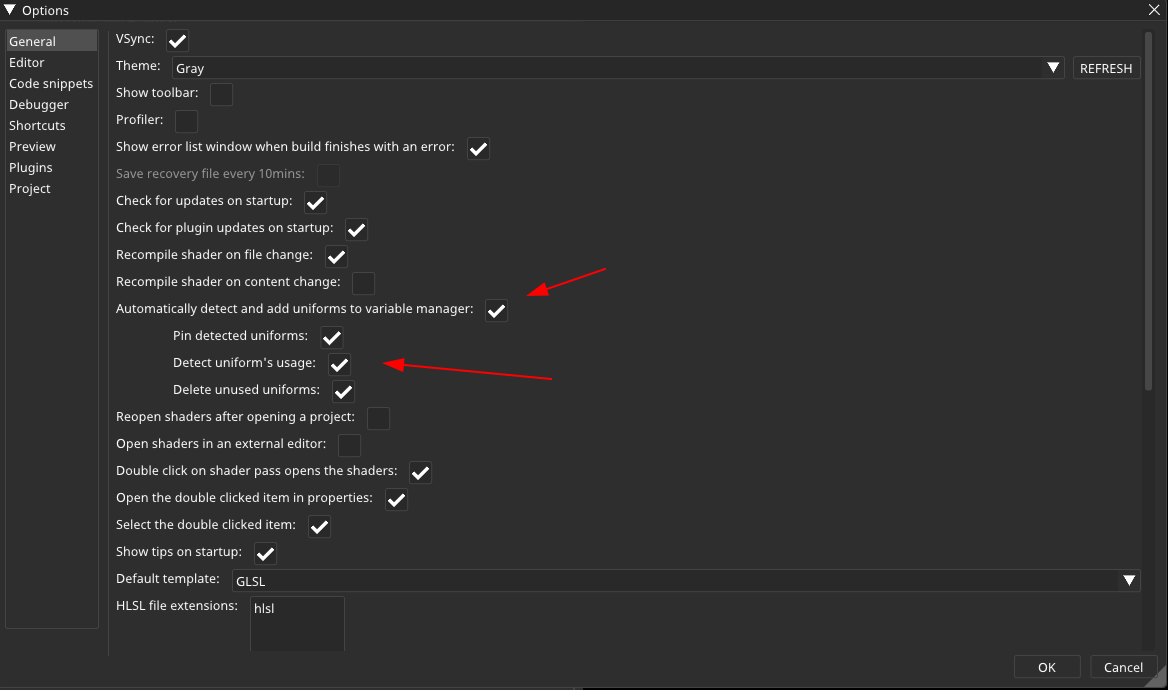Click the vertical scrollbar of options list

tap(1148, 210)
